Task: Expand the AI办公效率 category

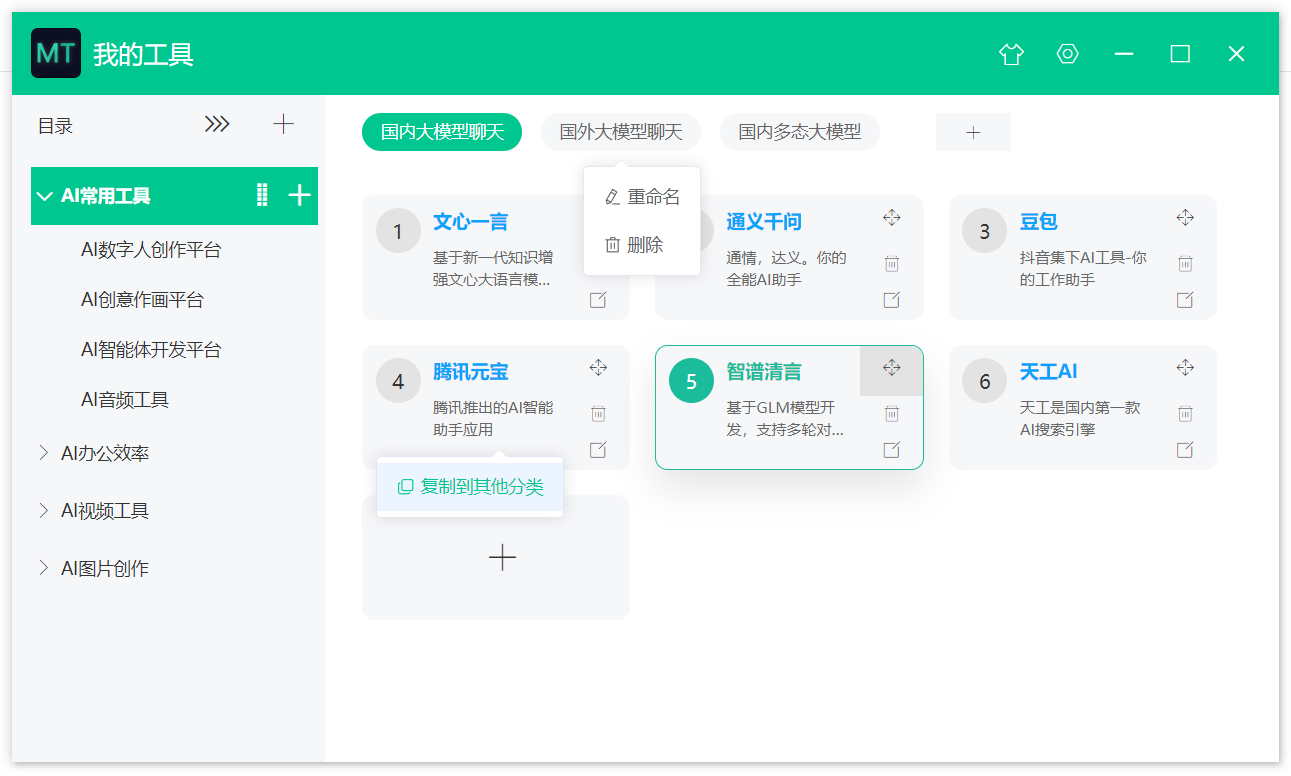Action: (x=43, y=453)
